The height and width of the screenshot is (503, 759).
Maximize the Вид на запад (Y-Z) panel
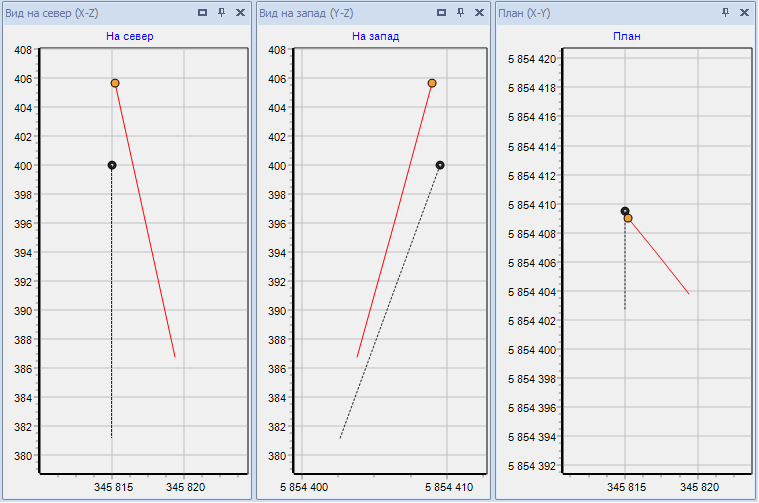pyautogui.click(x=441, y=13)
